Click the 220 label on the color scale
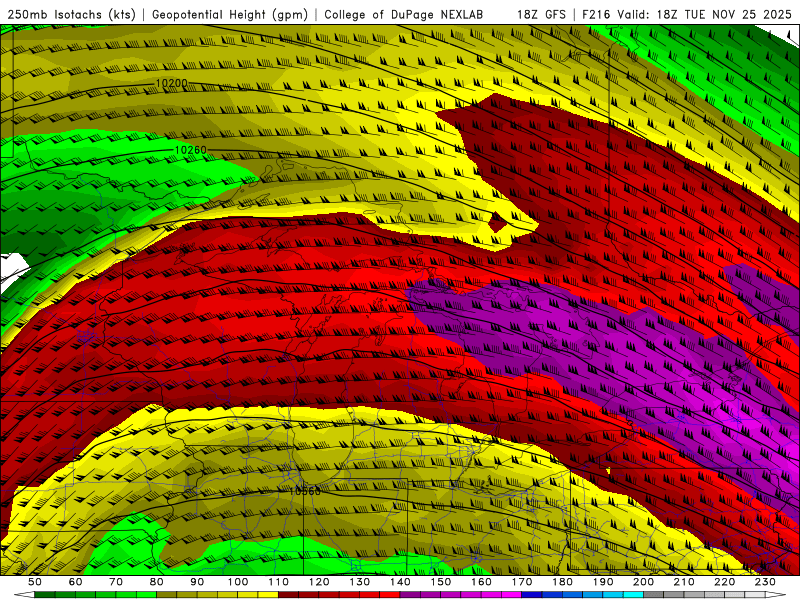The width and height of the screenshot is (800, 600). point(724,582)
